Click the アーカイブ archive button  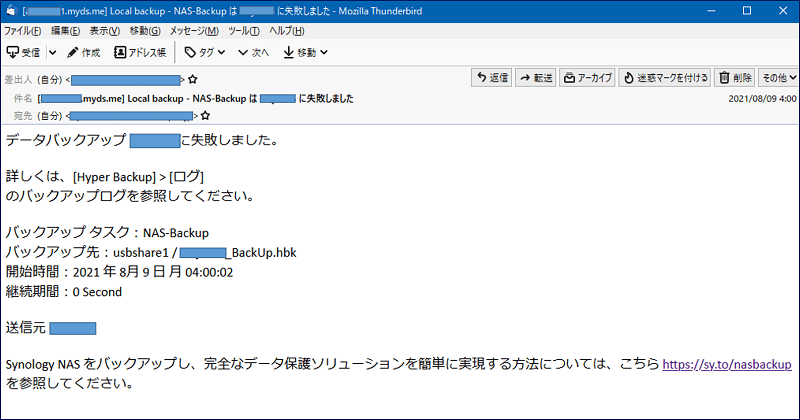pyautogui.click(x=587, y=78)
